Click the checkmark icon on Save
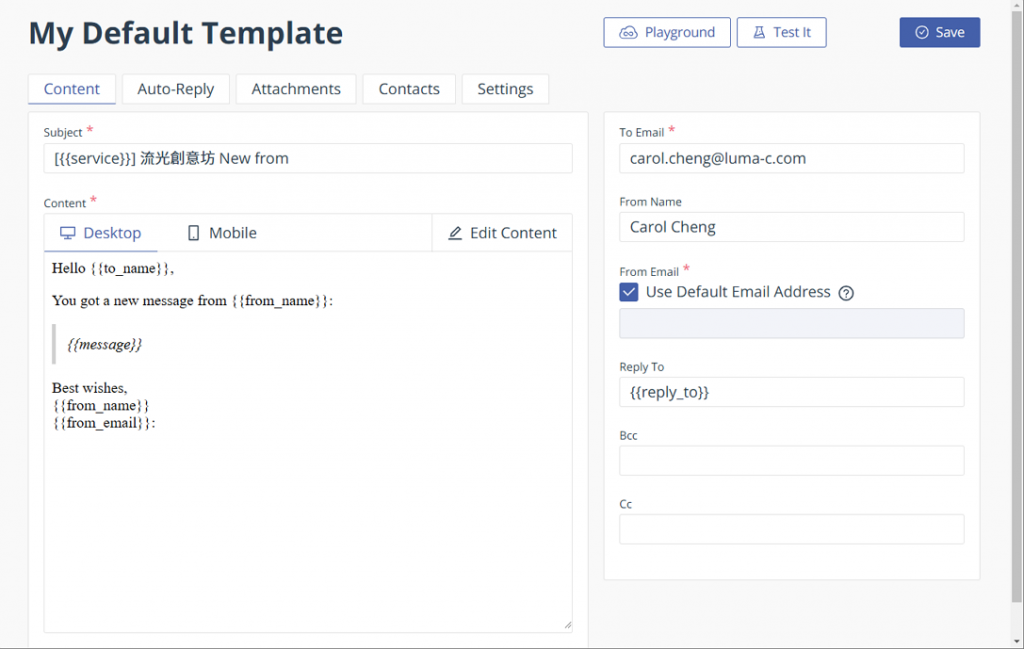The width and height of the screenshot is (1024, 649). click(921, 33)
